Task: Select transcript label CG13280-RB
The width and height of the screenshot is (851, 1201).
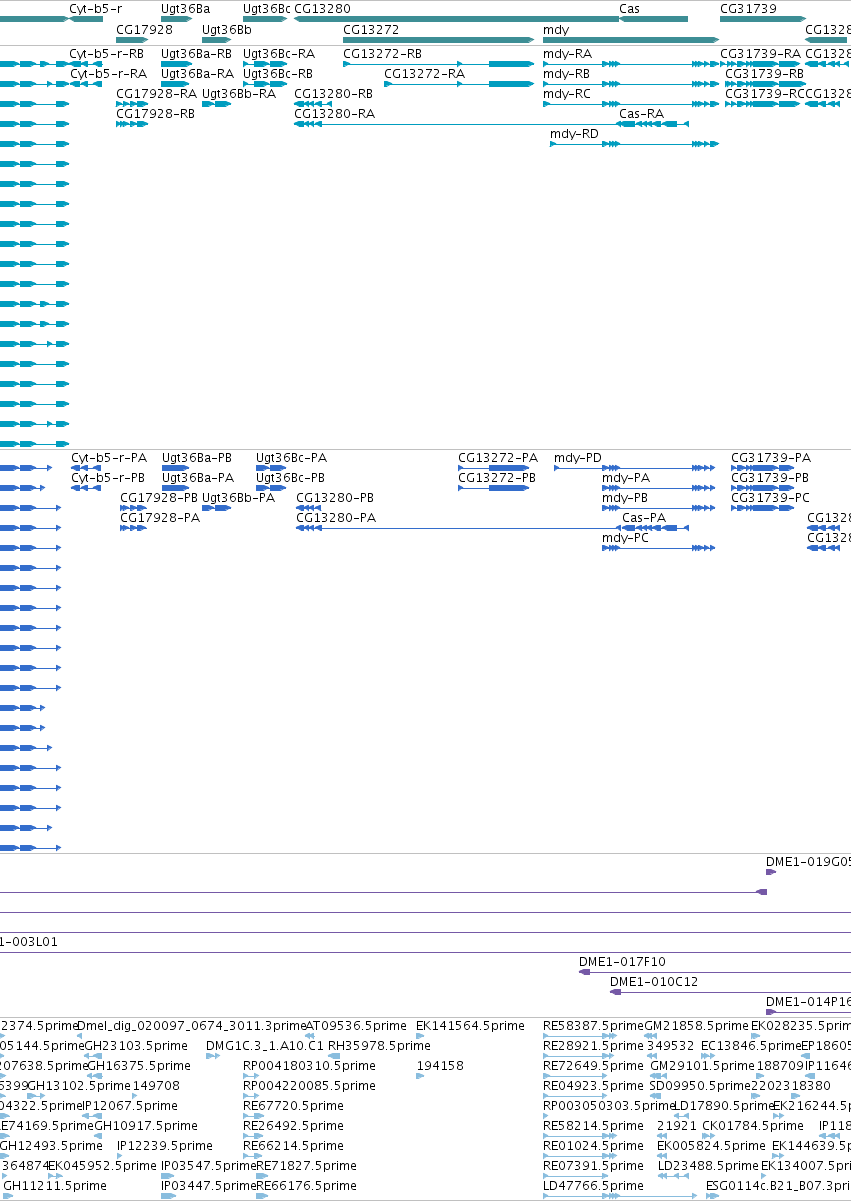Action: pyautogui.click(x=333, y=93)
